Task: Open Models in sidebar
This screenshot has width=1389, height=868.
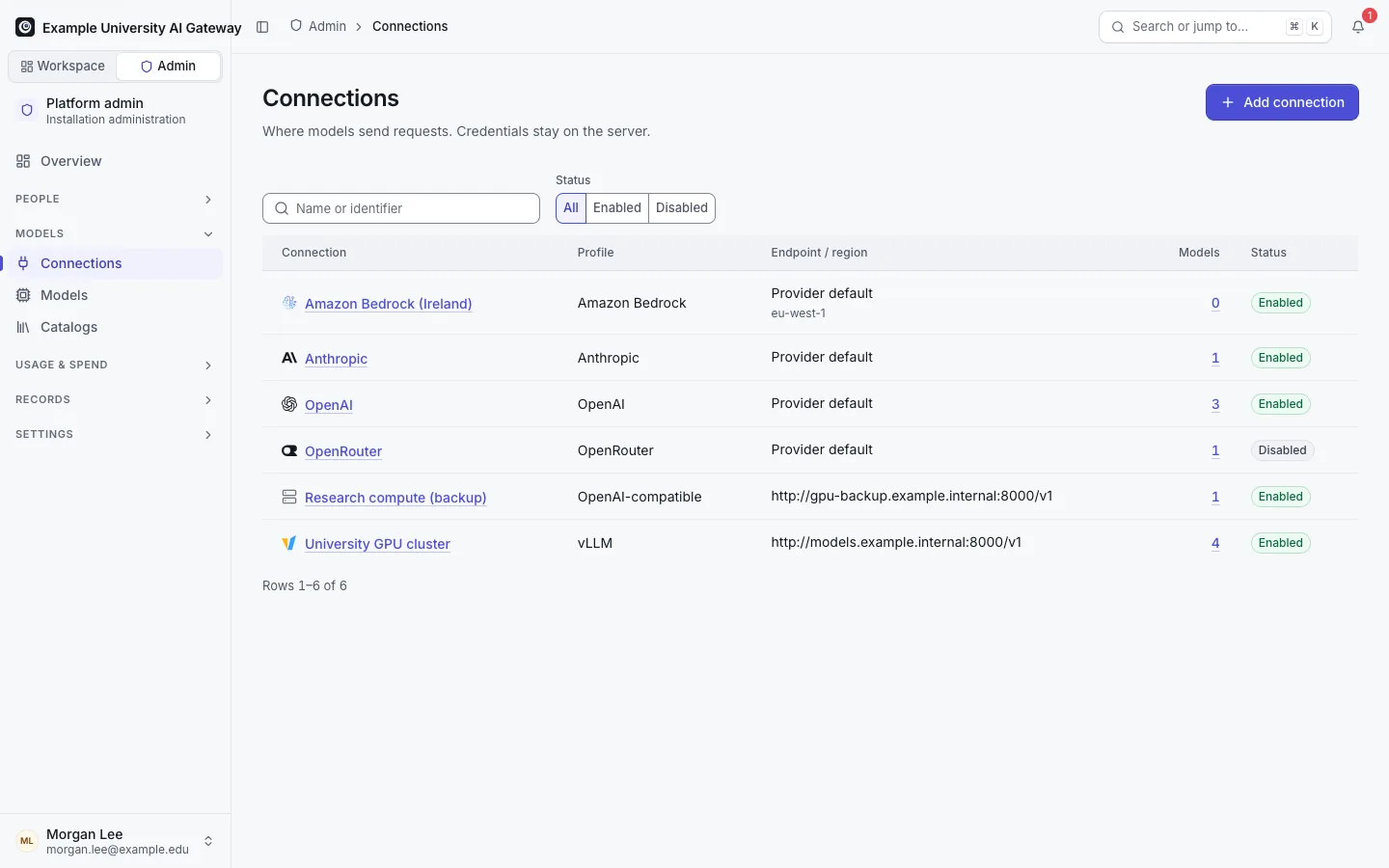Action: [115, 295]
